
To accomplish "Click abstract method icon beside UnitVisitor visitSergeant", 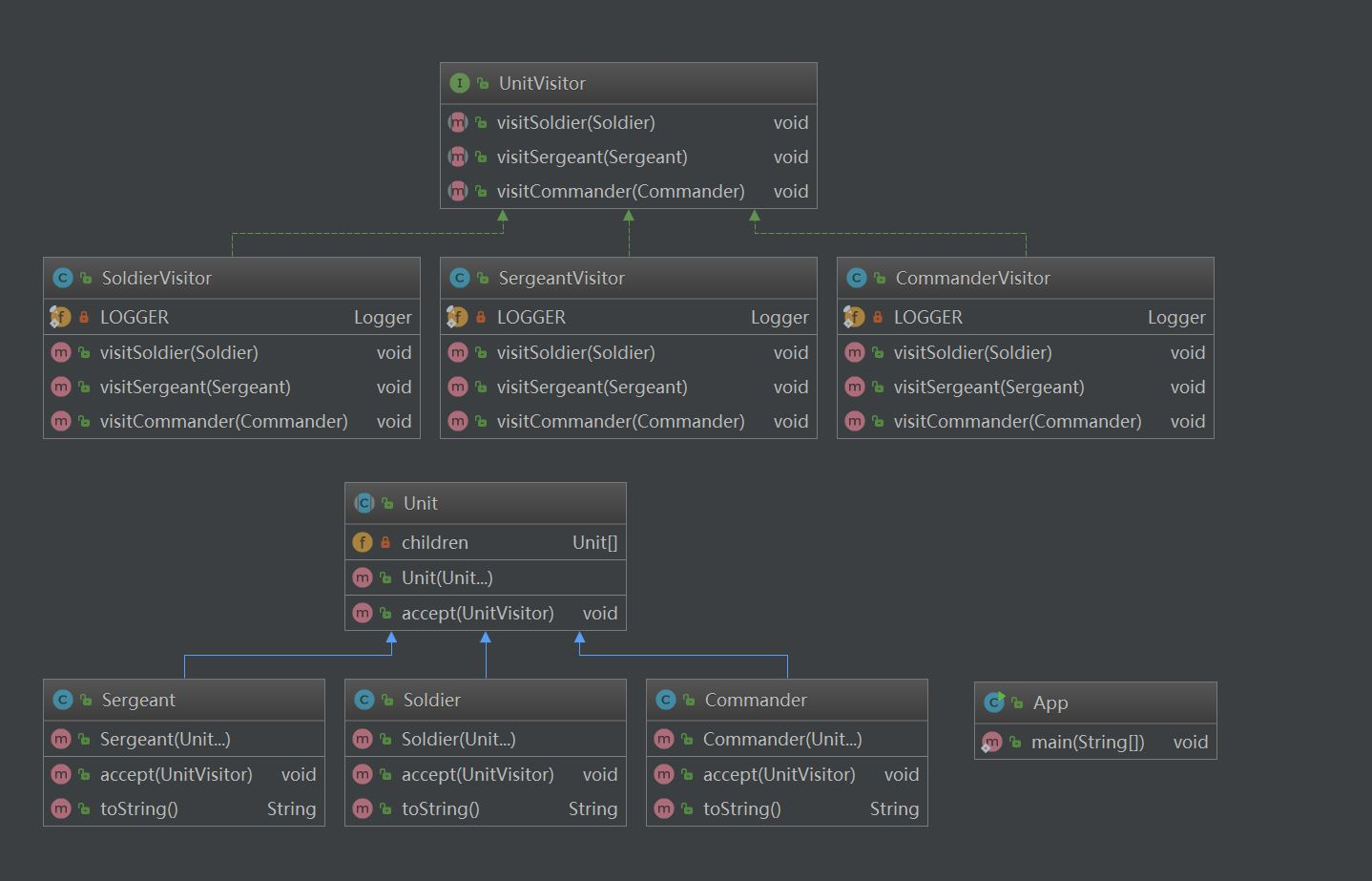I will (x=457, y=157).
